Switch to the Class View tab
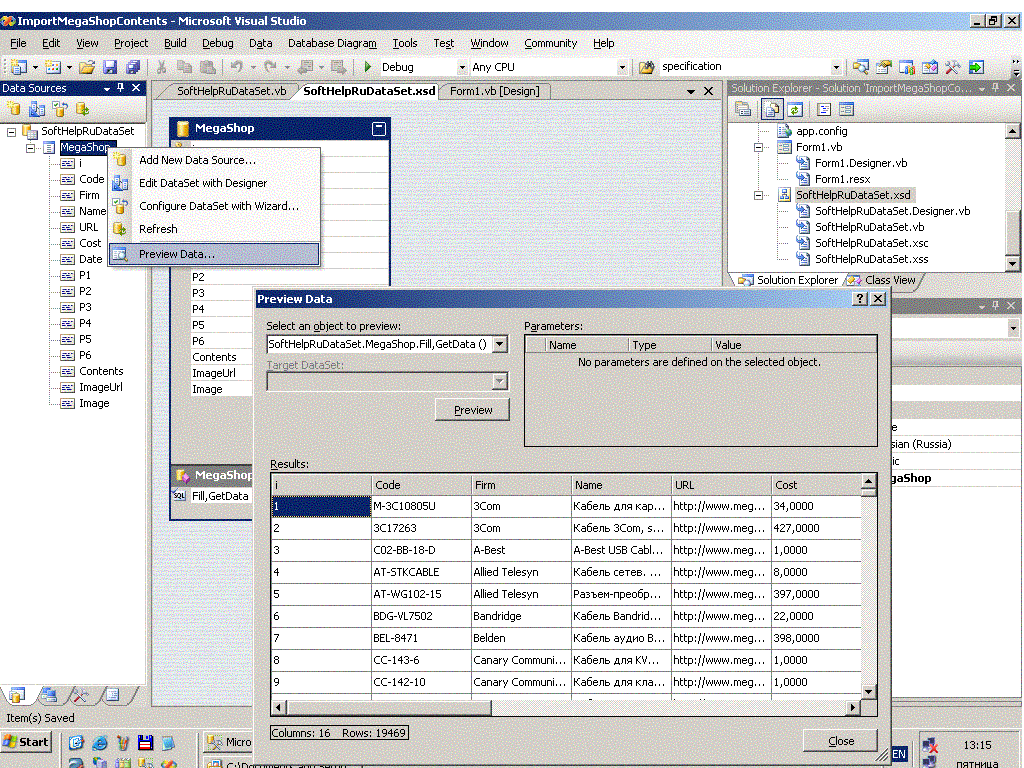 click(882, 280)
